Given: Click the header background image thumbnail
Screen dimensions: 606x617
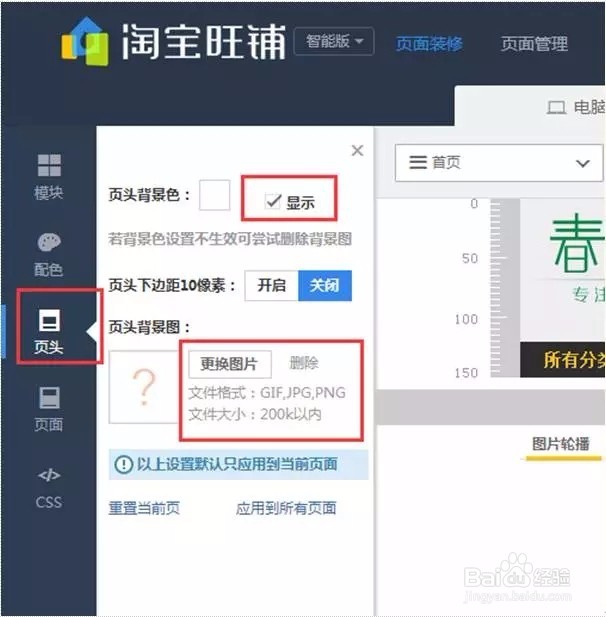Looking at the screenshot, I should click(x=144, y=387).
